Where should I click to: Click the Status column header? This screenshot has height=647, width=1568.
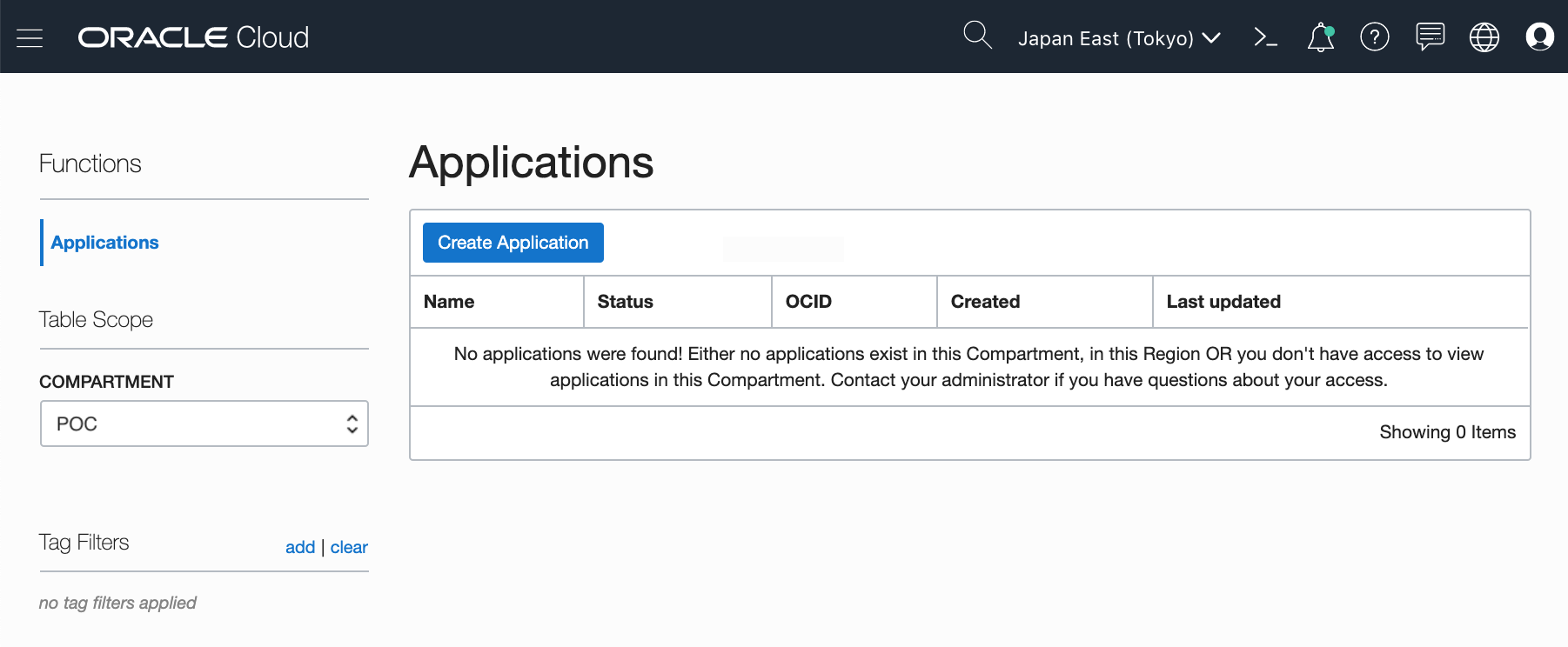coord(625,302)
